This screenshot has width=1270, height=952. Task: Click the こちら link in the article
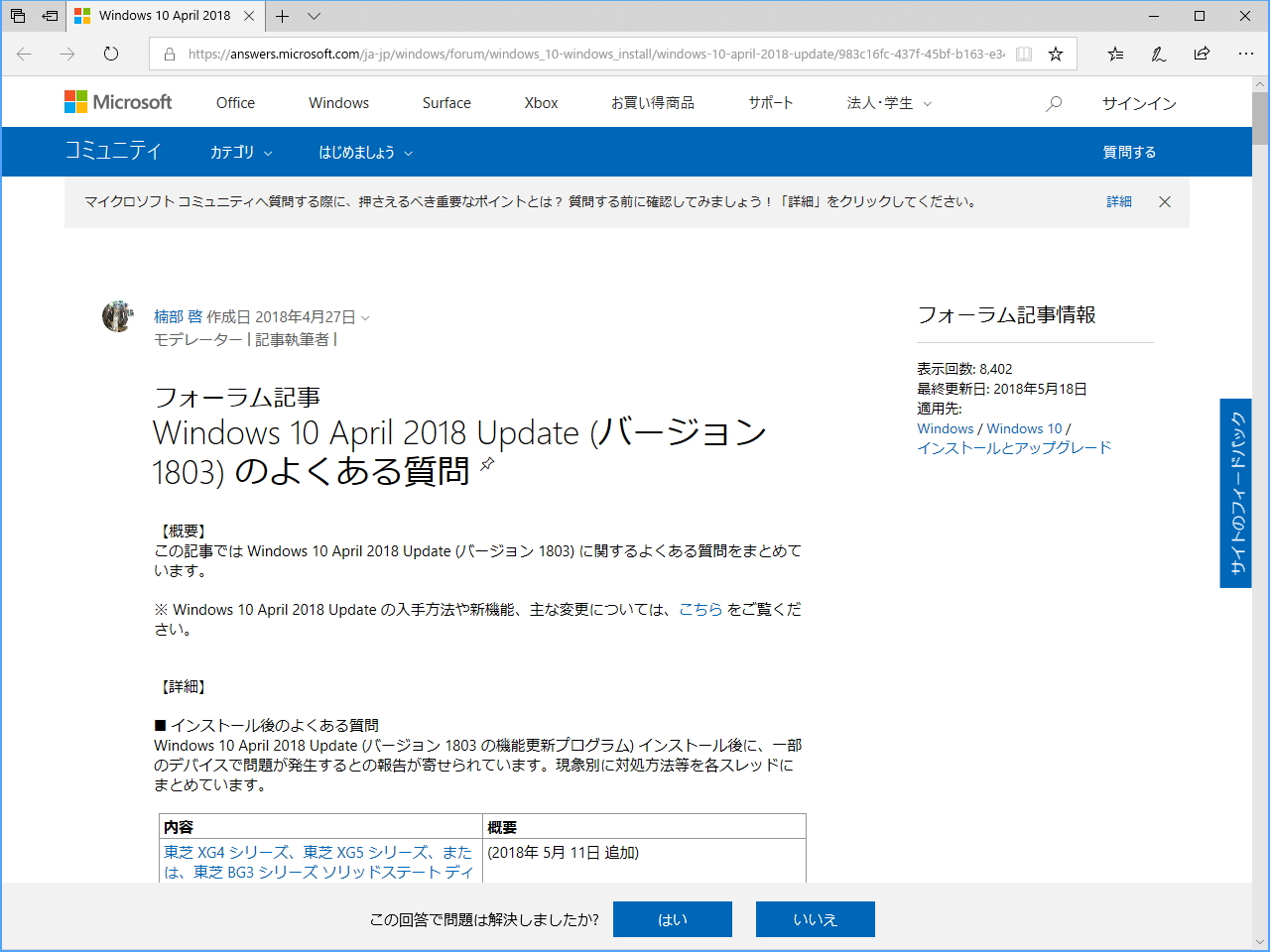(701, 609)
